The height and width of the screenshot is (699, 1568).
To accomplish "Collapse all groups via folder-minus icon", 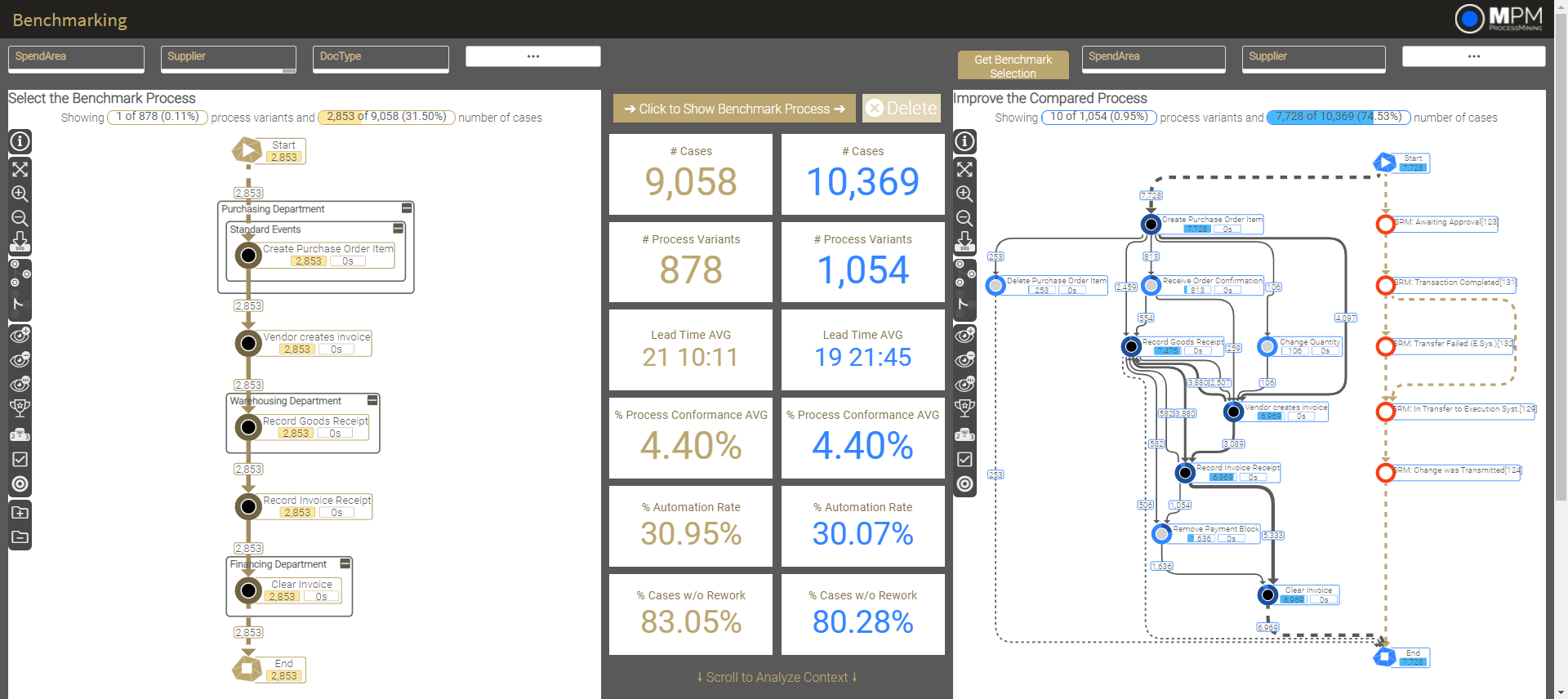I will point(20,536).
